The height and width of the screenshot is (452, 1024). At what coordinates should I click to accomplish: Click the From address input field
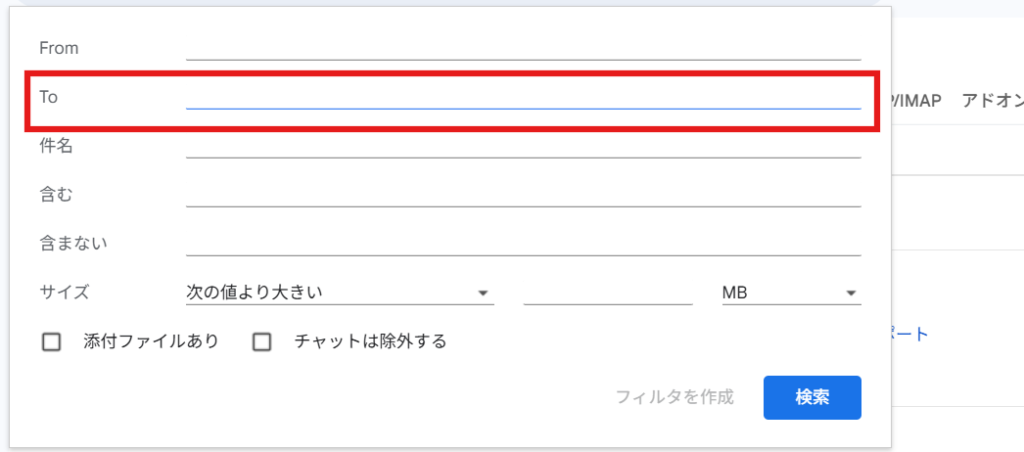(x=522, y=48)
